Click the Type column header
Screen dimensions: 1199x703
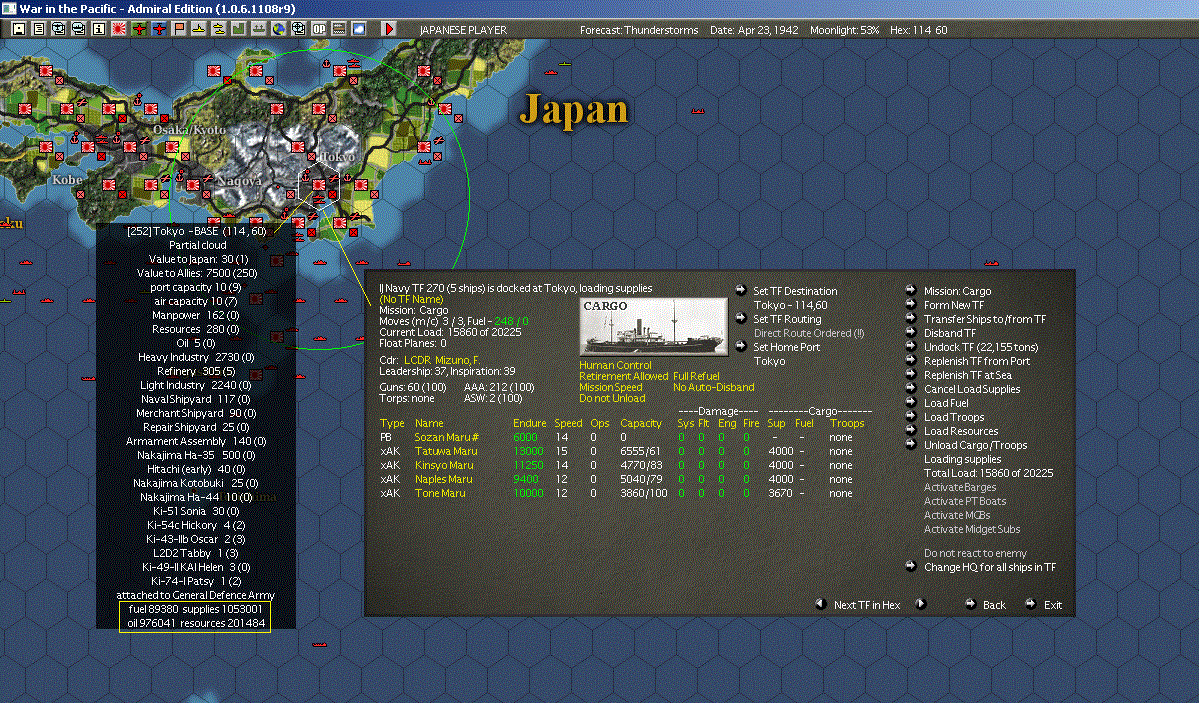392,423
